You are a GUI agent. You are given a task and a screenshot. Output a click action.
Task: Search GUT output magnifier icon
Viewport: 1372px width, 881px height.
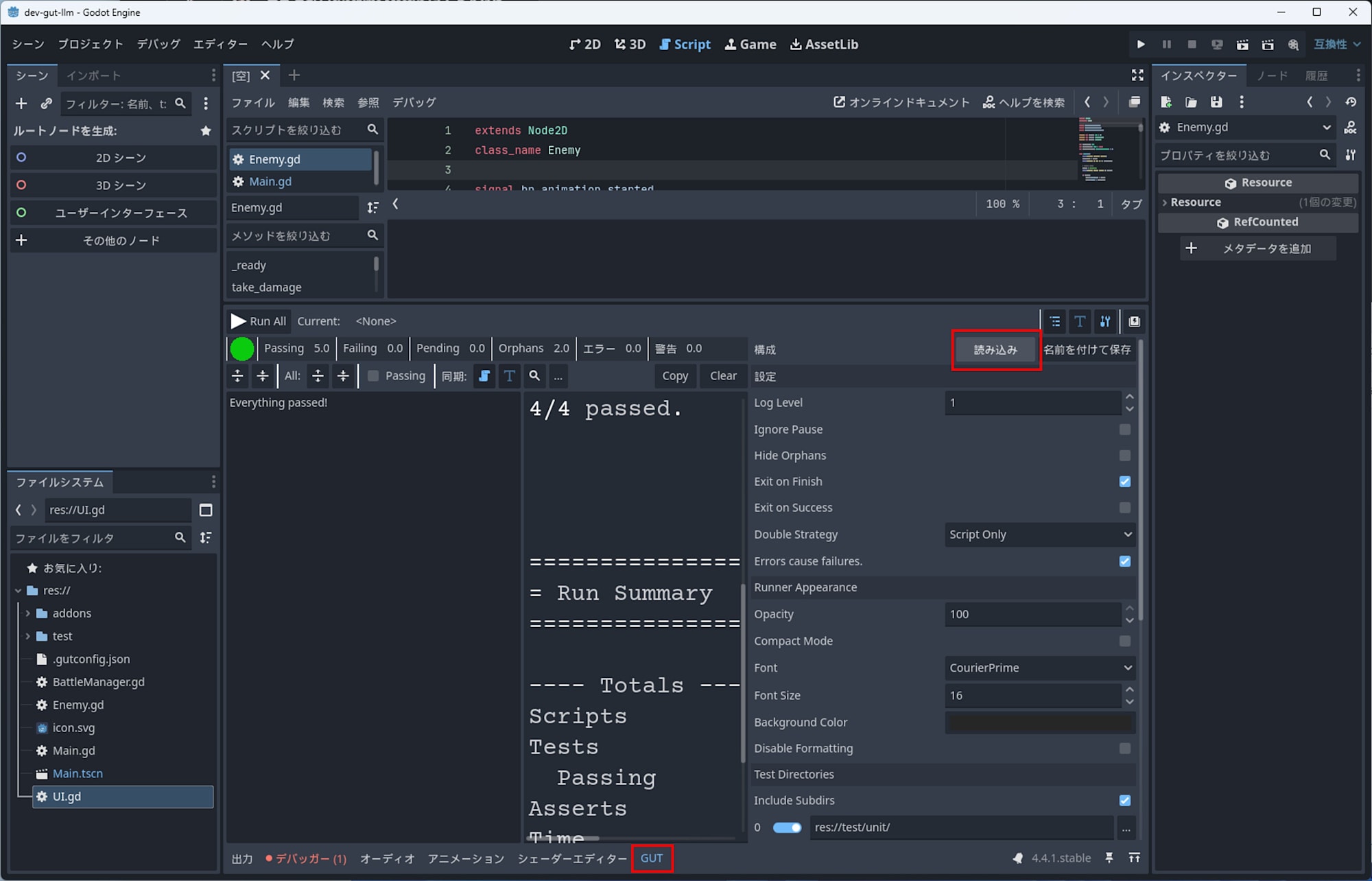click(534, 376)
